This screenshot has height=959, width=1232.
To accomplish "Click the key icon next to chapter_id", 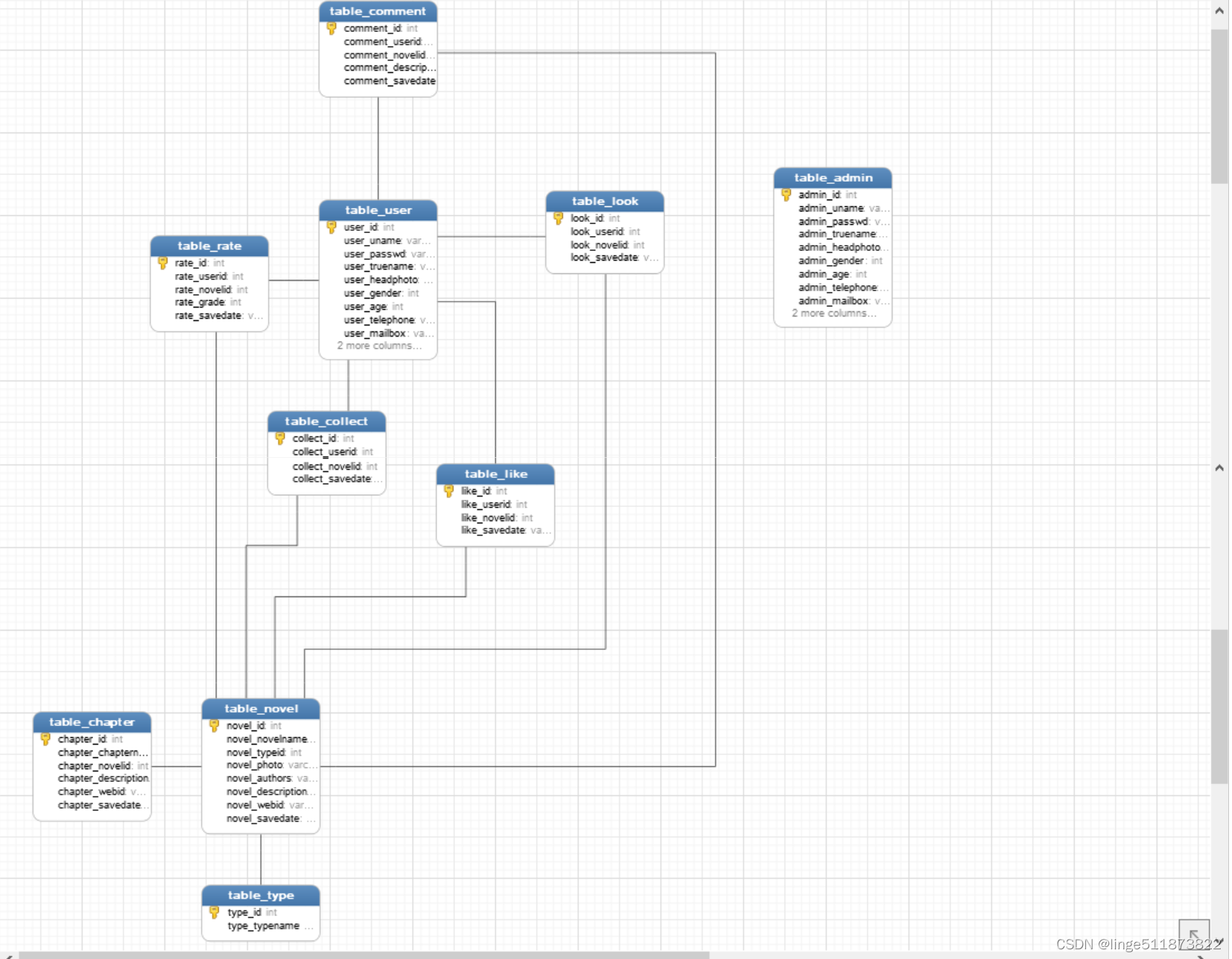I will click(45, 739).
